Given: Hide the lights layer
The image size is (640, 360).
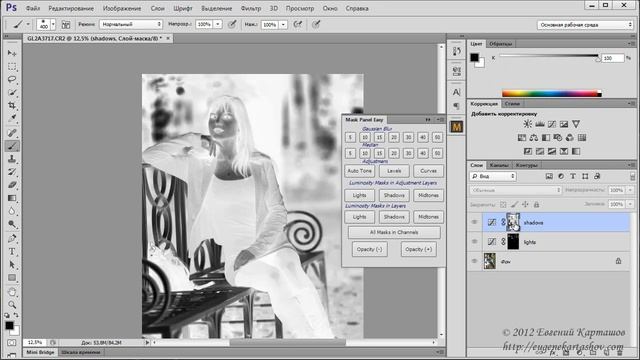Looking at the screenshot, I should point(474,242).
